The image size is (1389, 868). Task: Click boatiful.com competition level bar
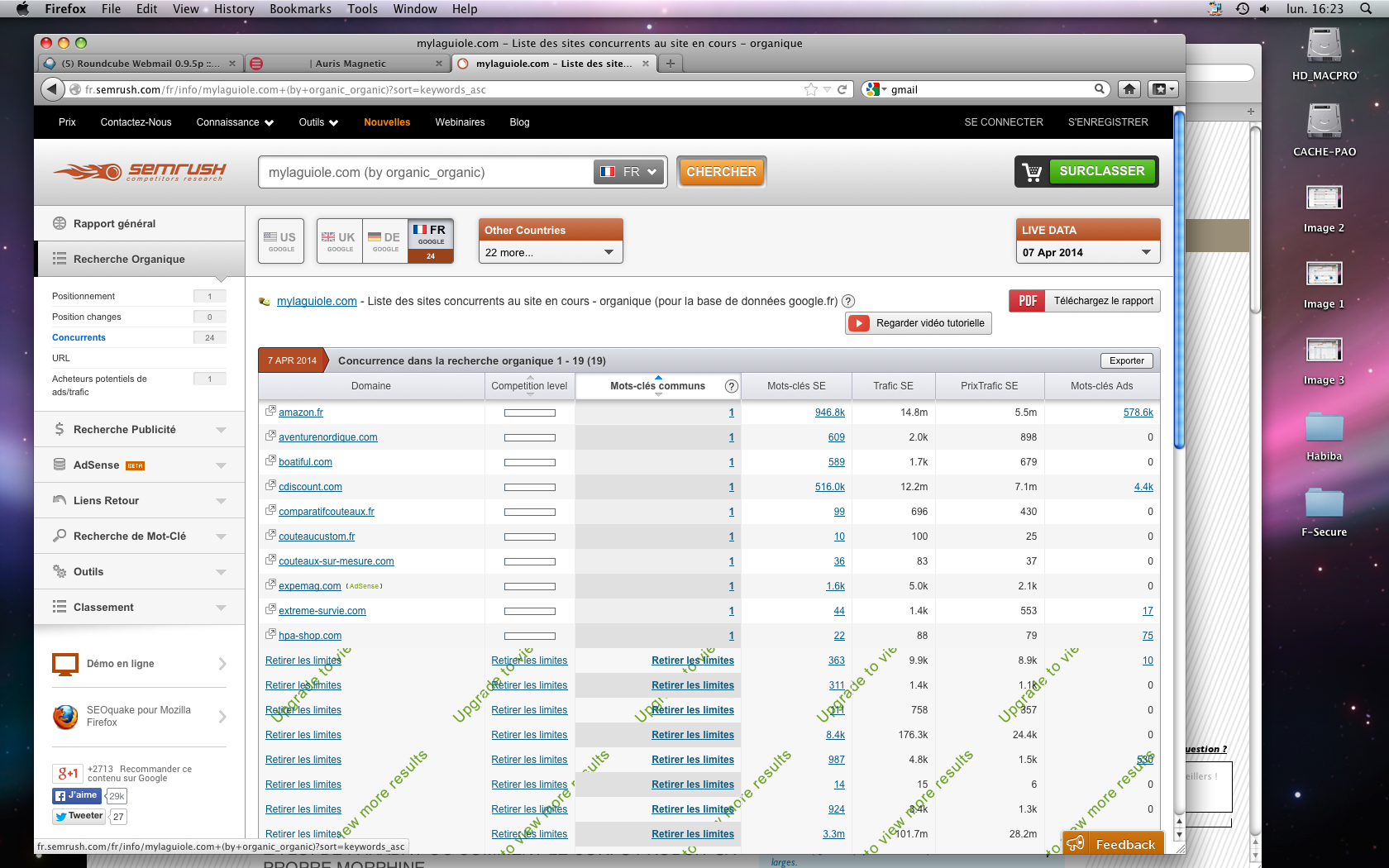click(530, 462)
